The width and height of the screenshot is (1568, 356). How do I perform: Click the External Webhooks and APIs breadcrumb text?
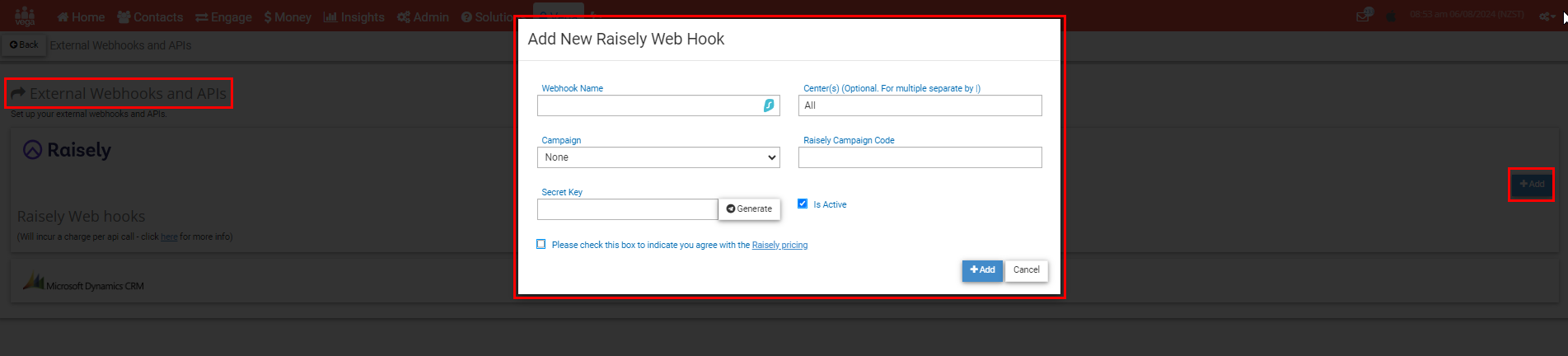click(120, 45)
